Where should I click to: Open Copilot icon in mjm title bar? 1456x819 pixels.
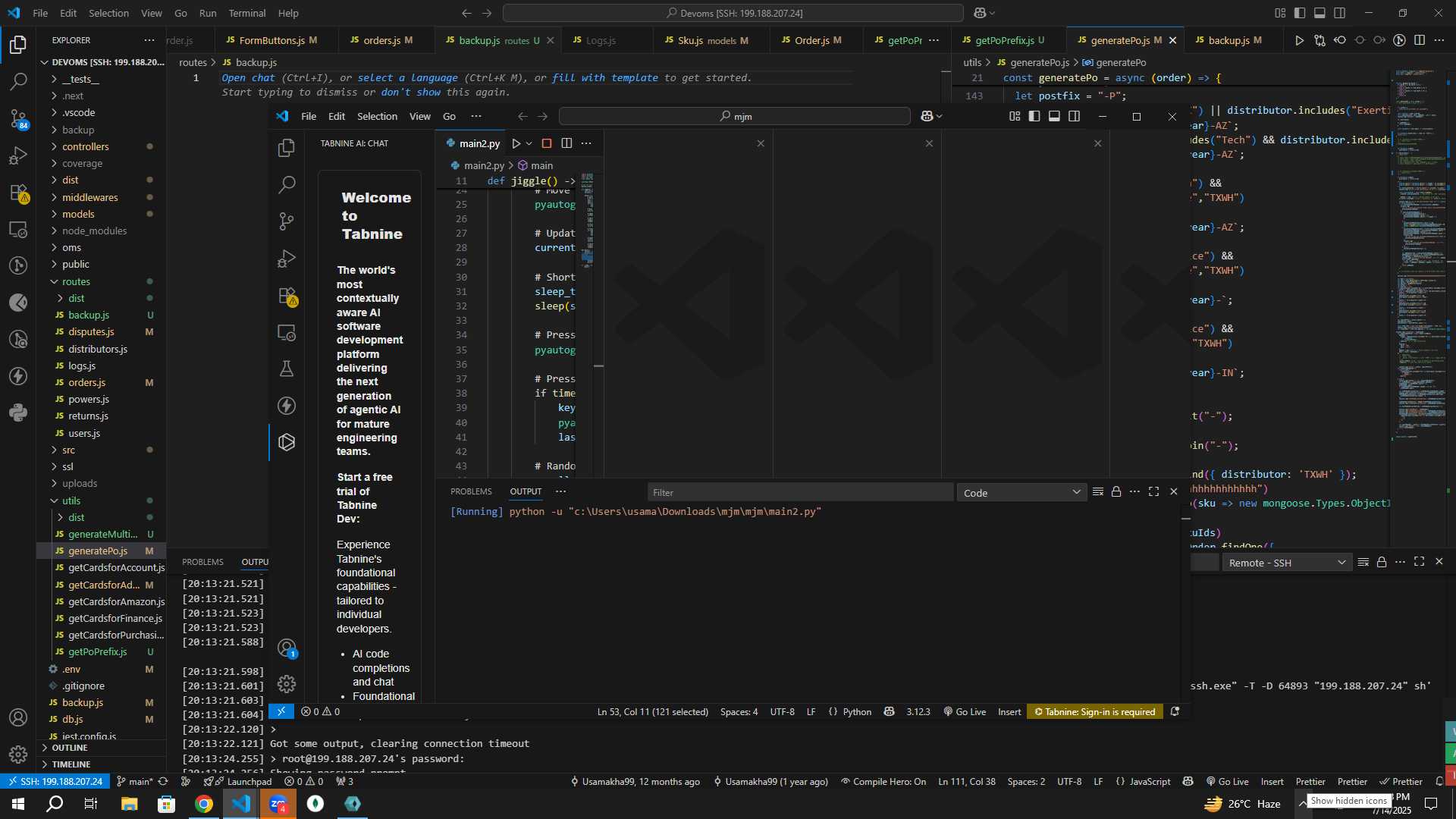click(927, 116)
